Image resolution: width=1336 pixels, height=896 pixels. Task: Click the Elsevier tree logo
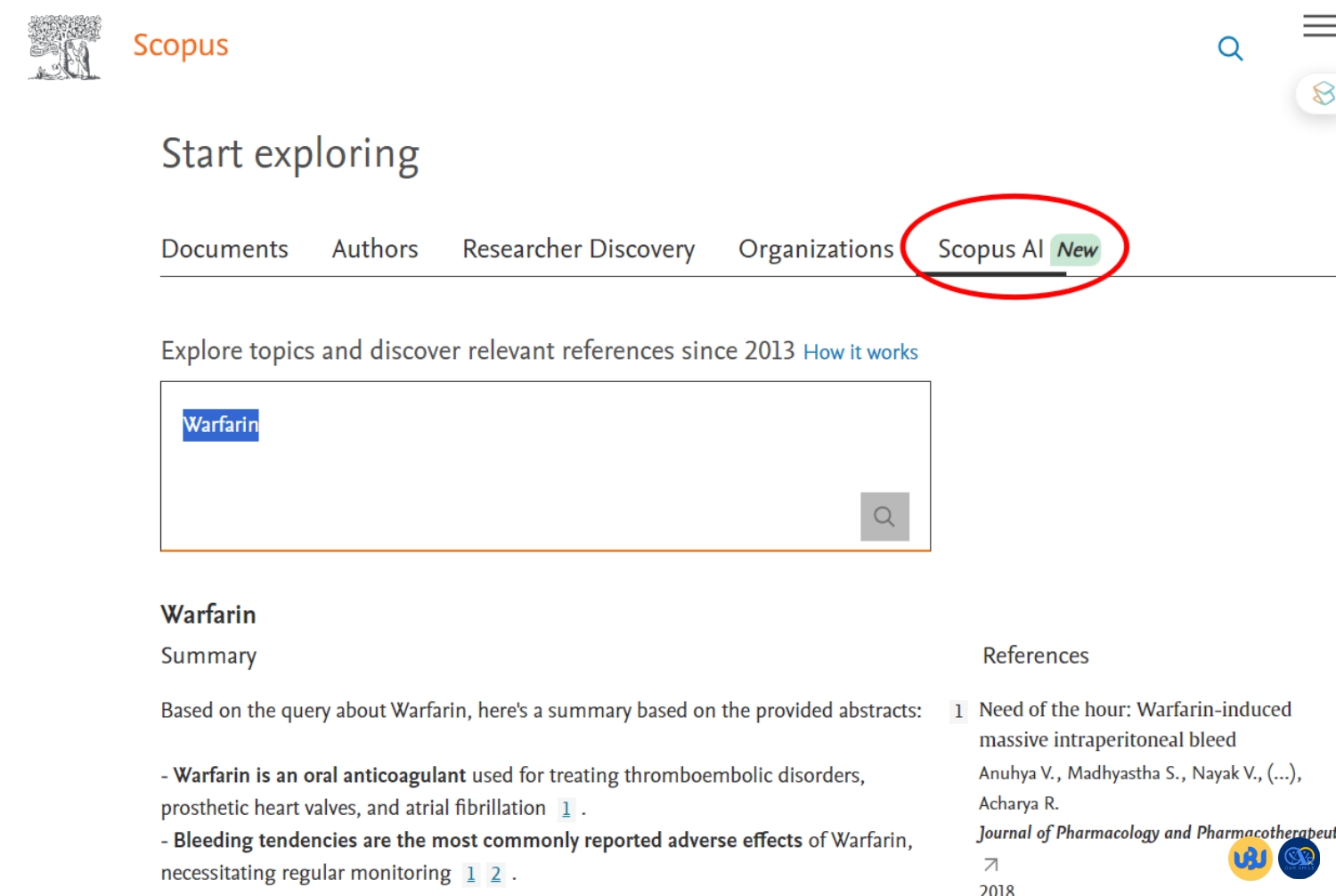64,48
